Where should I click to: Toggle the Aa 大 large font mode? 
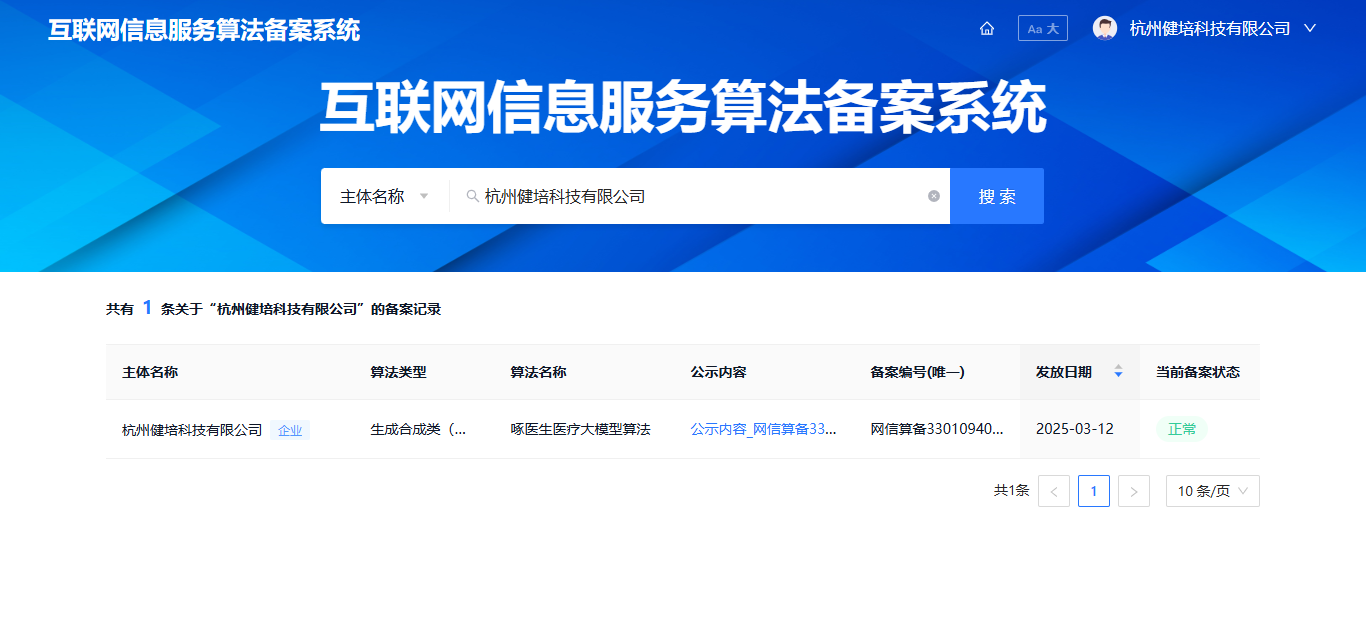point(1042,29)
